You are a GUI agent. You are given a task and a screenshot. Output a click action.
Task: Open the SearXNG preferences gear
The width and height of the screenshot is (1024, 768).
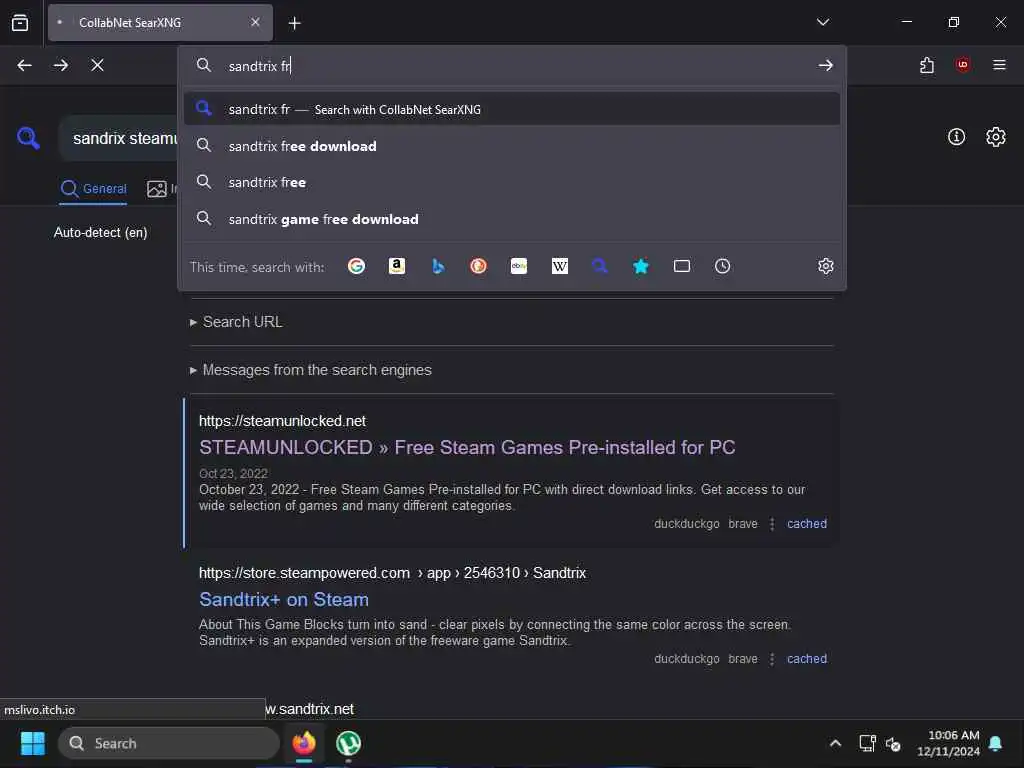995,136
